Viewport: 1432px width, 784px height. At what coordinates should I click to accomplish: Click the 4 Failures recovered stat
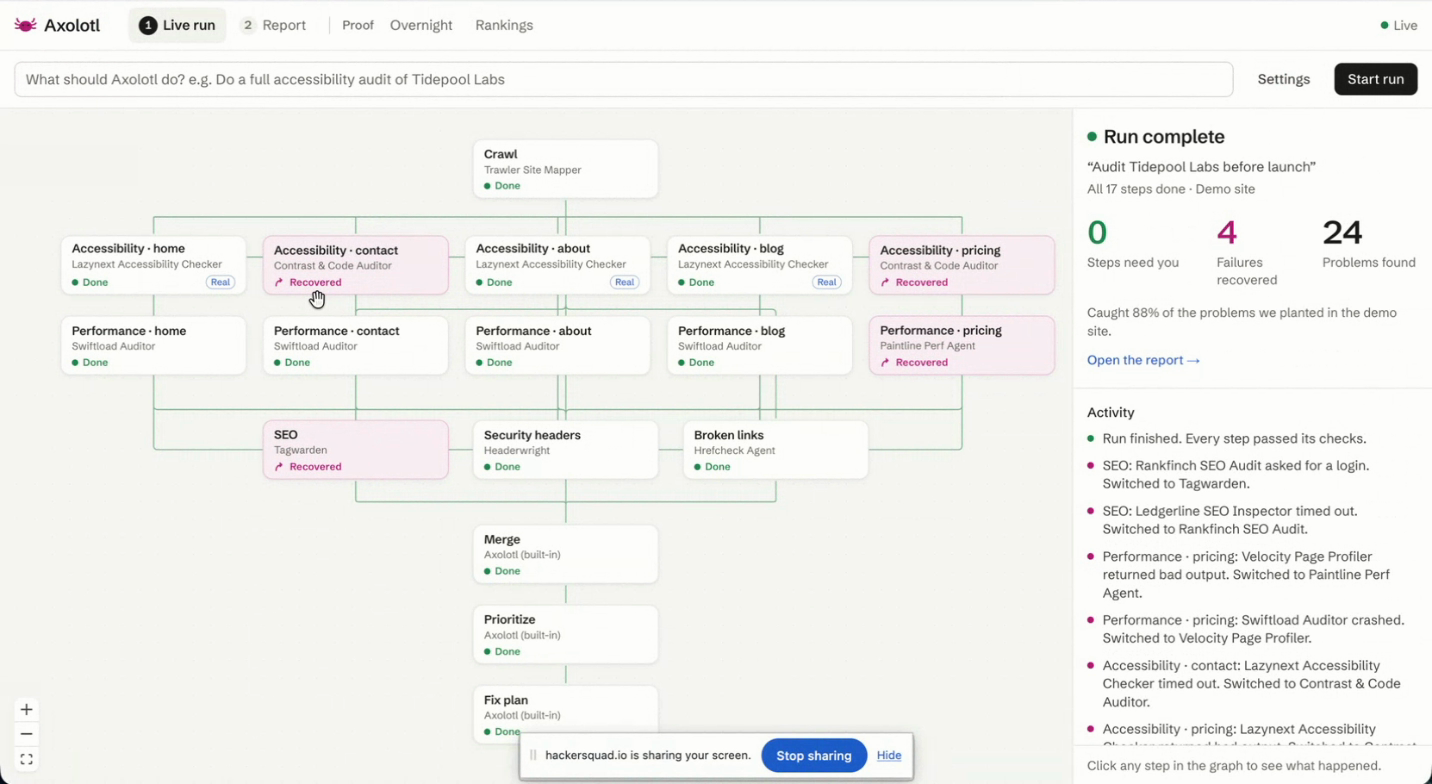click(x=1246, y=252)
